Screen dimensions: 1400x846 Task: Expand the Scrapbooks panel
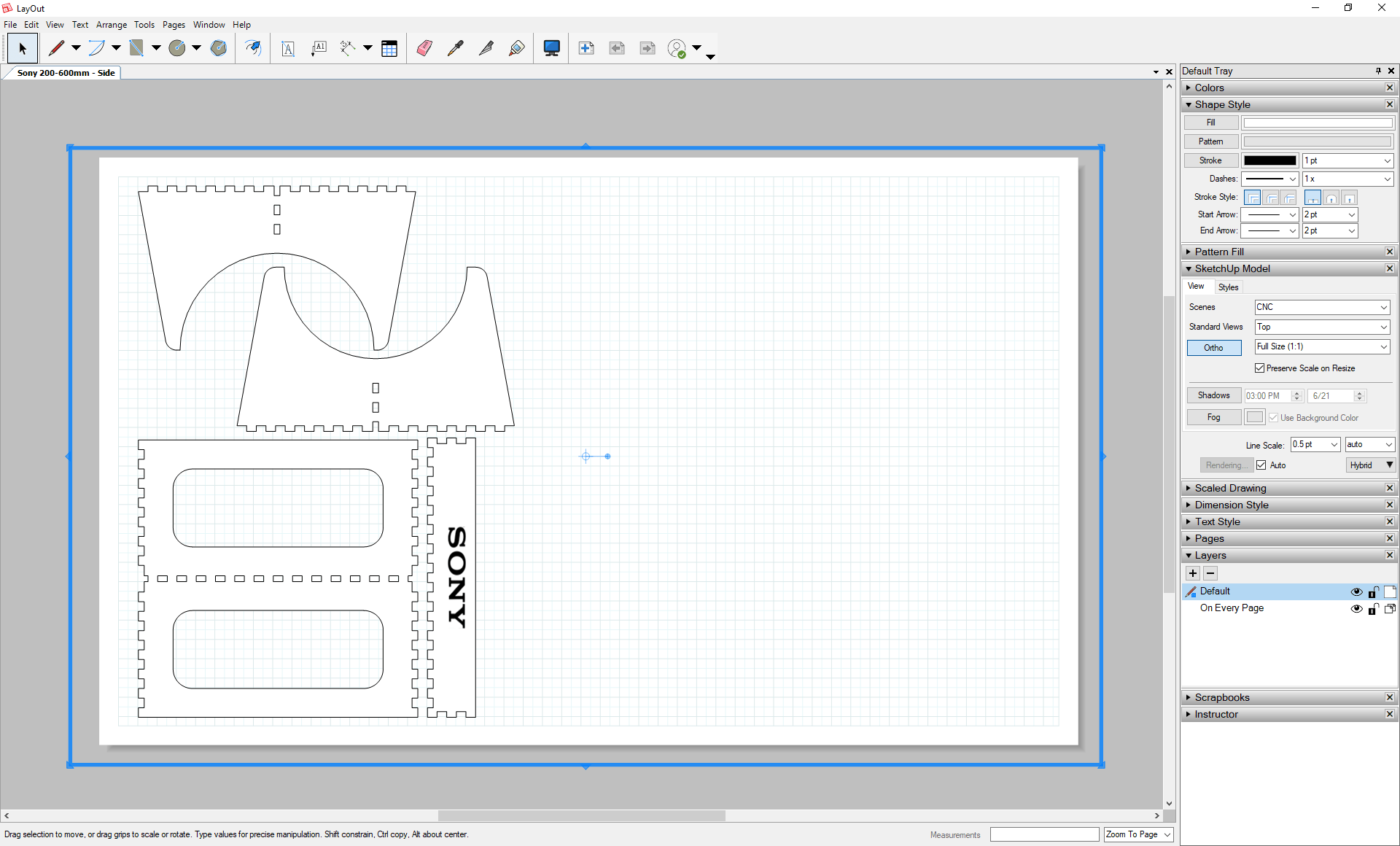point(1222,697)
